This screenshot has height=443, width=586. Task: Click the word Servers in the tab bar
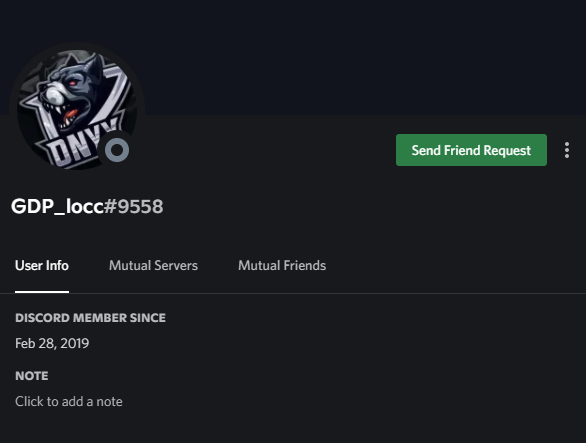tap(176, 265)
